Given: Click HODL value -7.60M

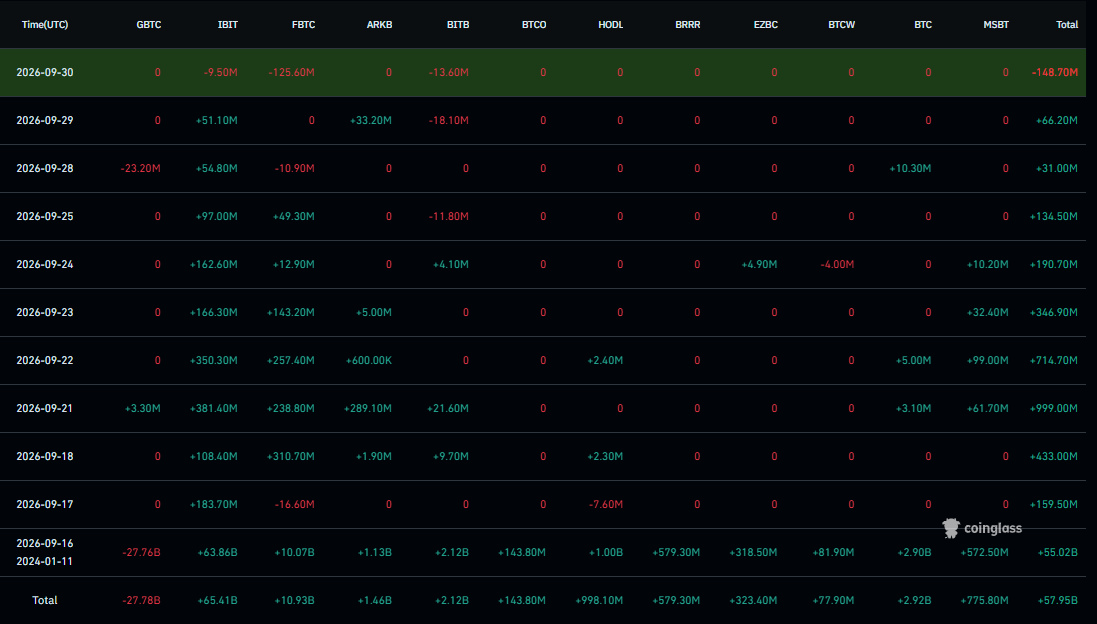Looking at the screenshot, I should (607, 504).
